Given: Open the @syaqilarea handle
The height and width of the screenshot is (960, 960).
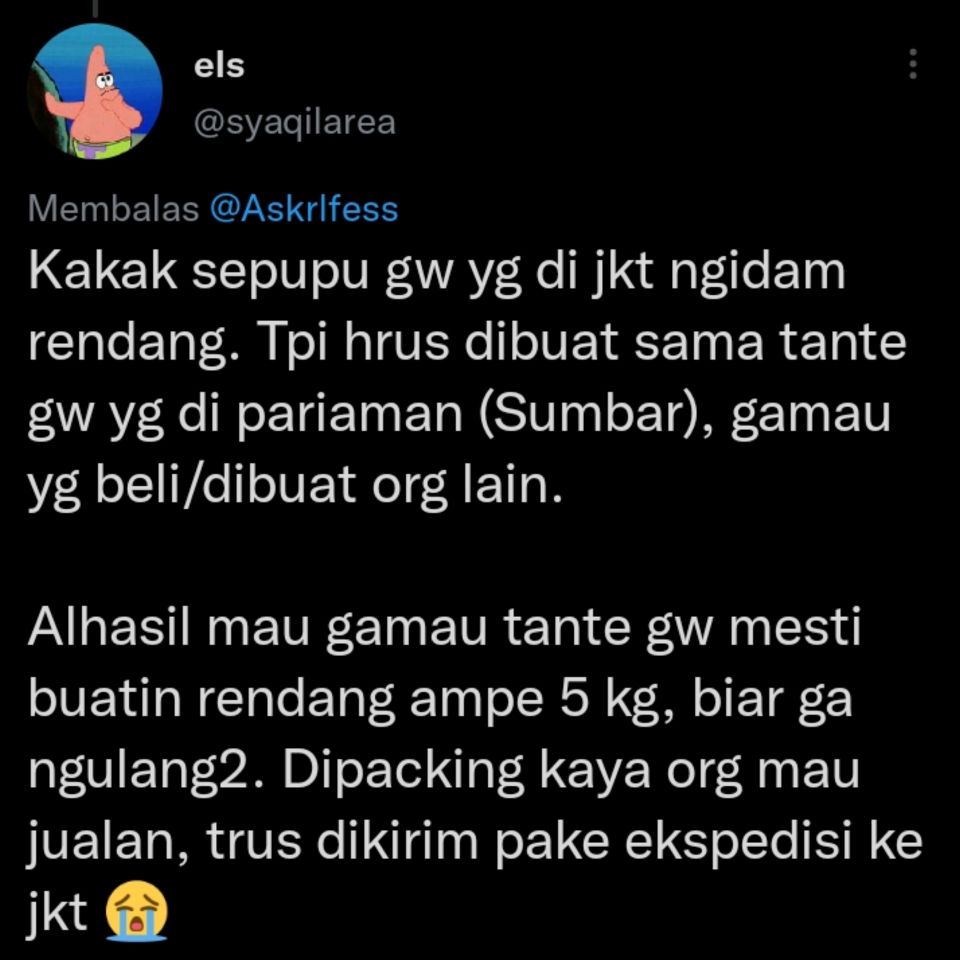Looking at the screenshot, I should pos(294,122).
